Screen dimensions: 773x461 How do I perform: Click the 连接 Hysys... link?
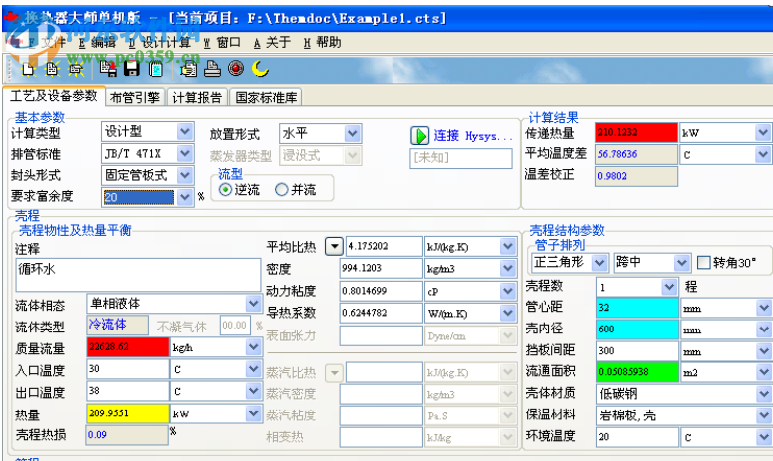pyautogui.click(x=473, y=136)
